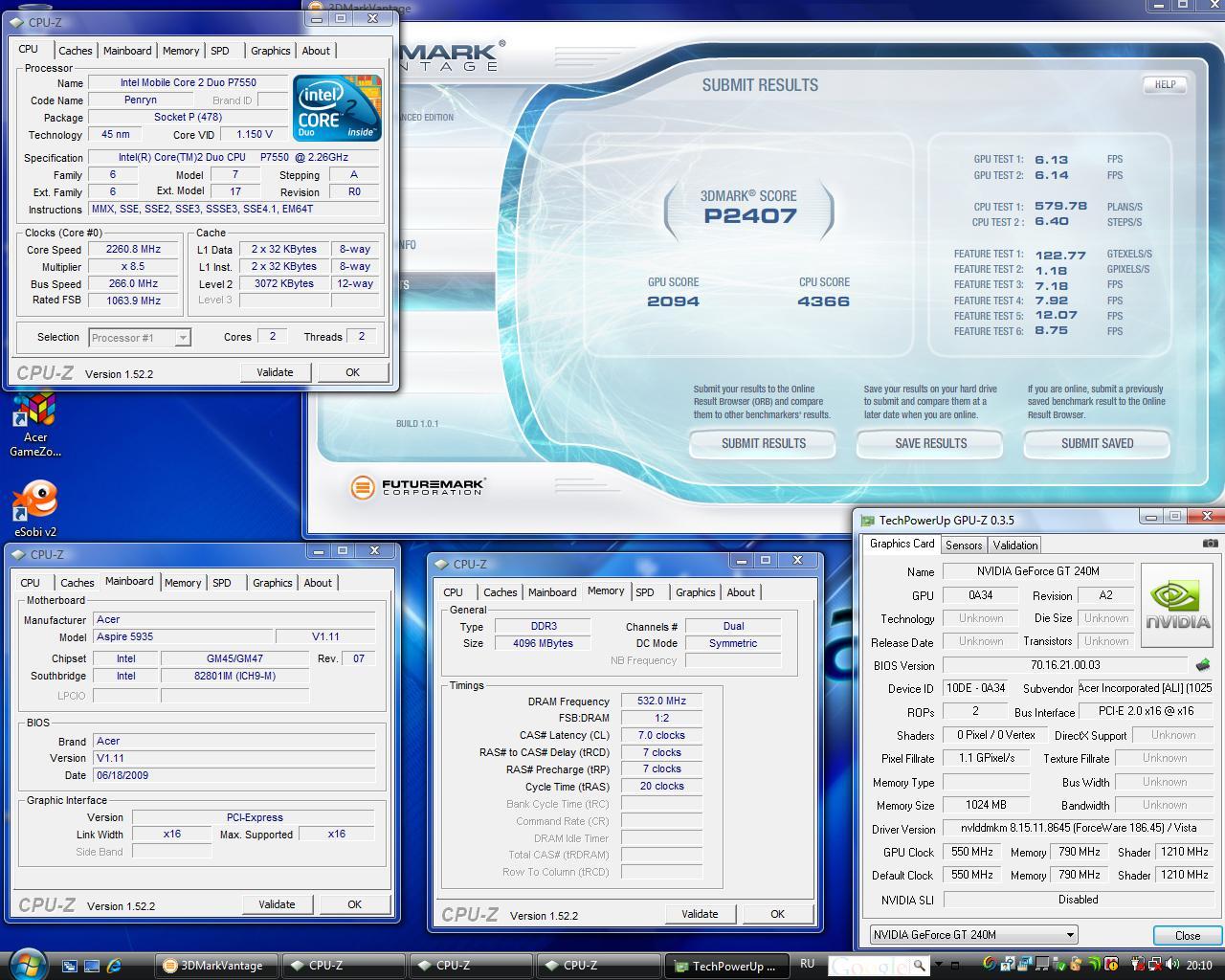Switch to Mainboard tab in CPU-Z memory window
Screen dimensions: 1225x980
coord(552,592)
